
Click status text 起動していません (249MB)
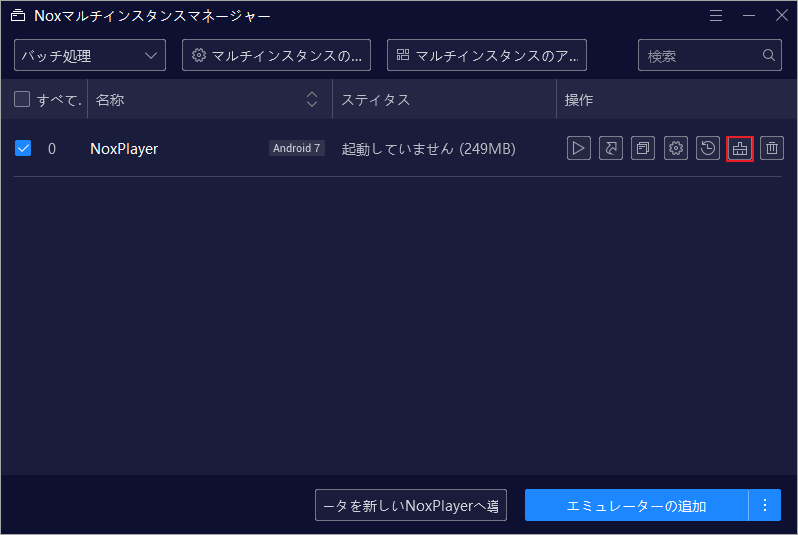click(x=429, y=149)
